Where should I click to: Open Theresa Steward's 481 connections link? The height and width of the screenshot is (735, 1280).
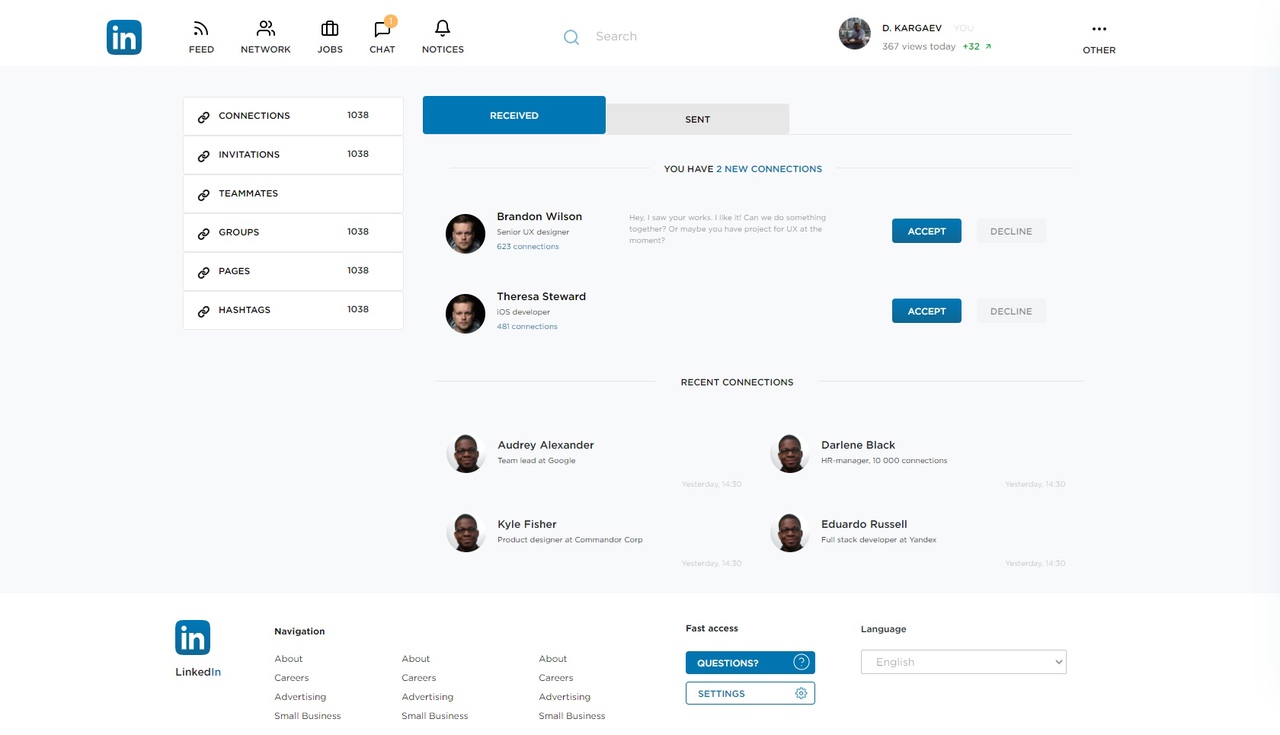527,327
